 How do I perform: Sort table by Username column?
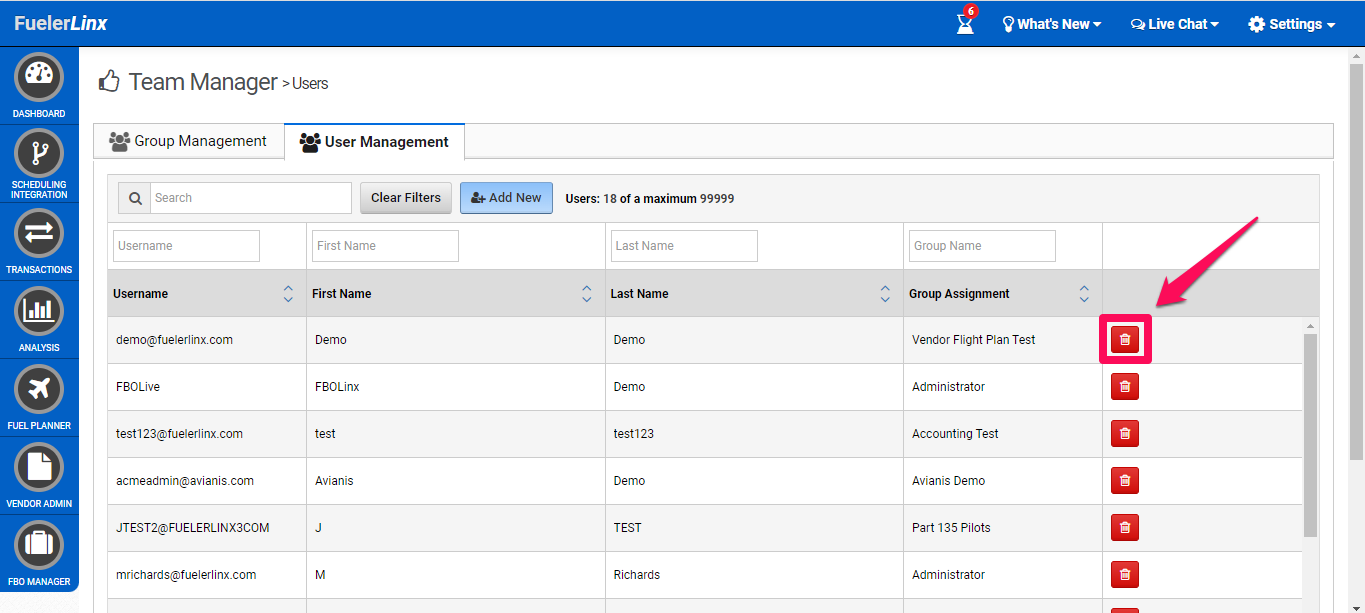tap(288, 294)
